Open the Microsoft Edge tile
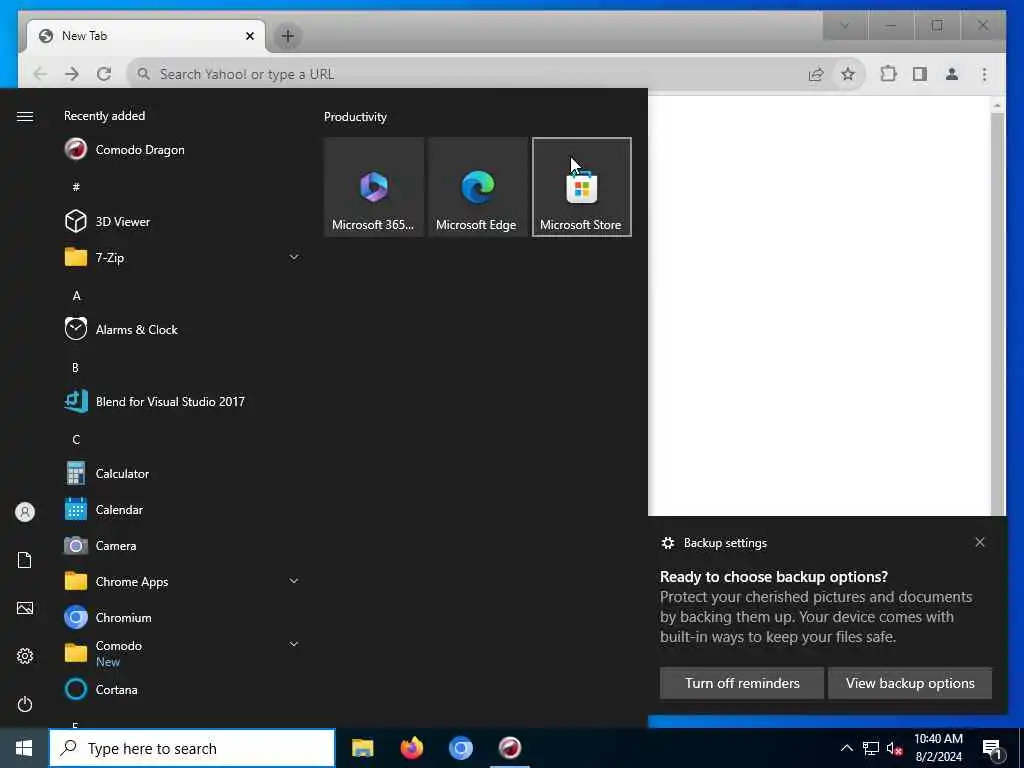1024x768 pixels. 477,187
